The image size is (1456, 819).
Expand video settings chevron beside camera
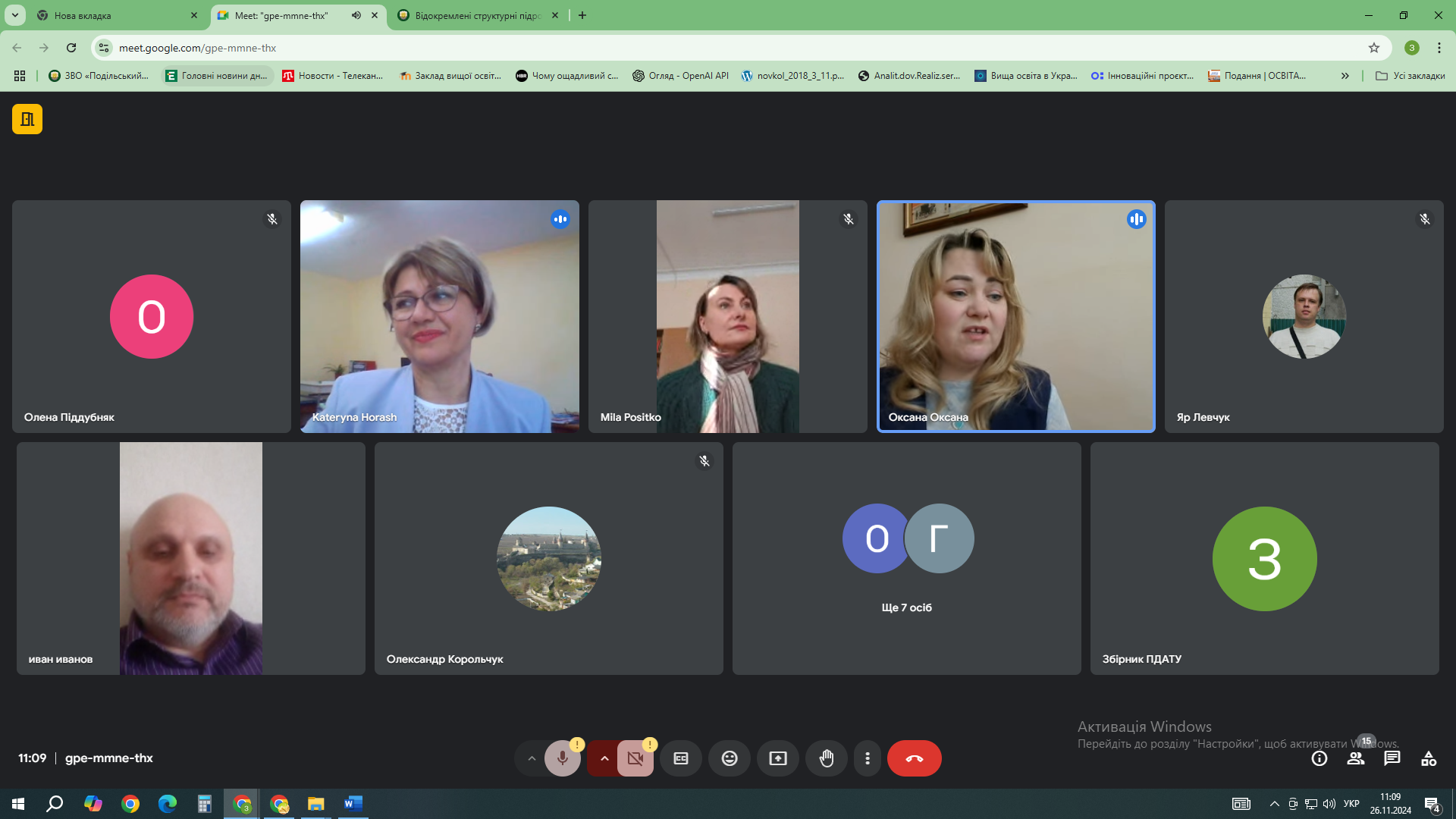click(x=604, y=758)
